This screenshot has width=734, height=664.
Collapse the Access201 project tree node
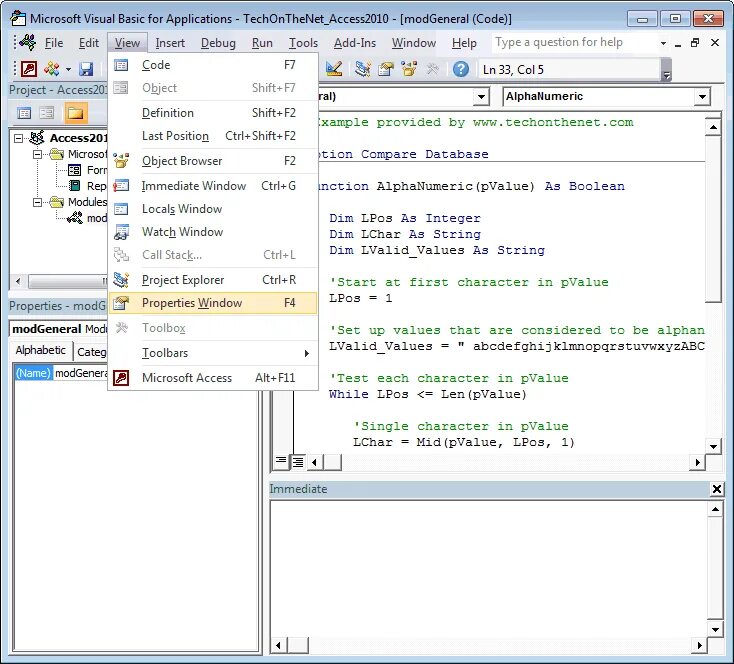pyautogui.click(x=18, y=139)
